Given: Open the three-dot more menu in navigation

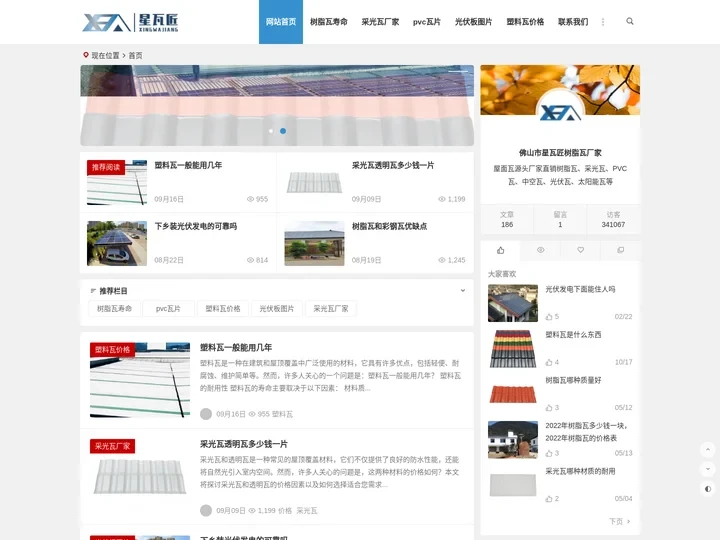Looking at the screenshot, I should [603, 22].
